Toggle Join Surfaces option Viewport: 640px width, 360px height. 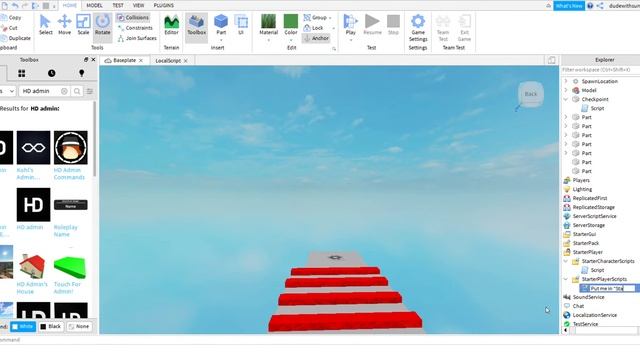pyautogui.click(x=137, y=38)
